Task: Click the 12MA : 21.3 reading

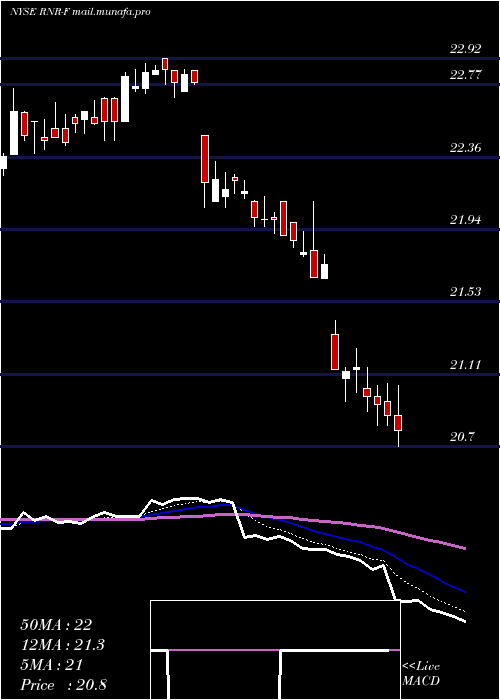Action: tap(62, 645)
